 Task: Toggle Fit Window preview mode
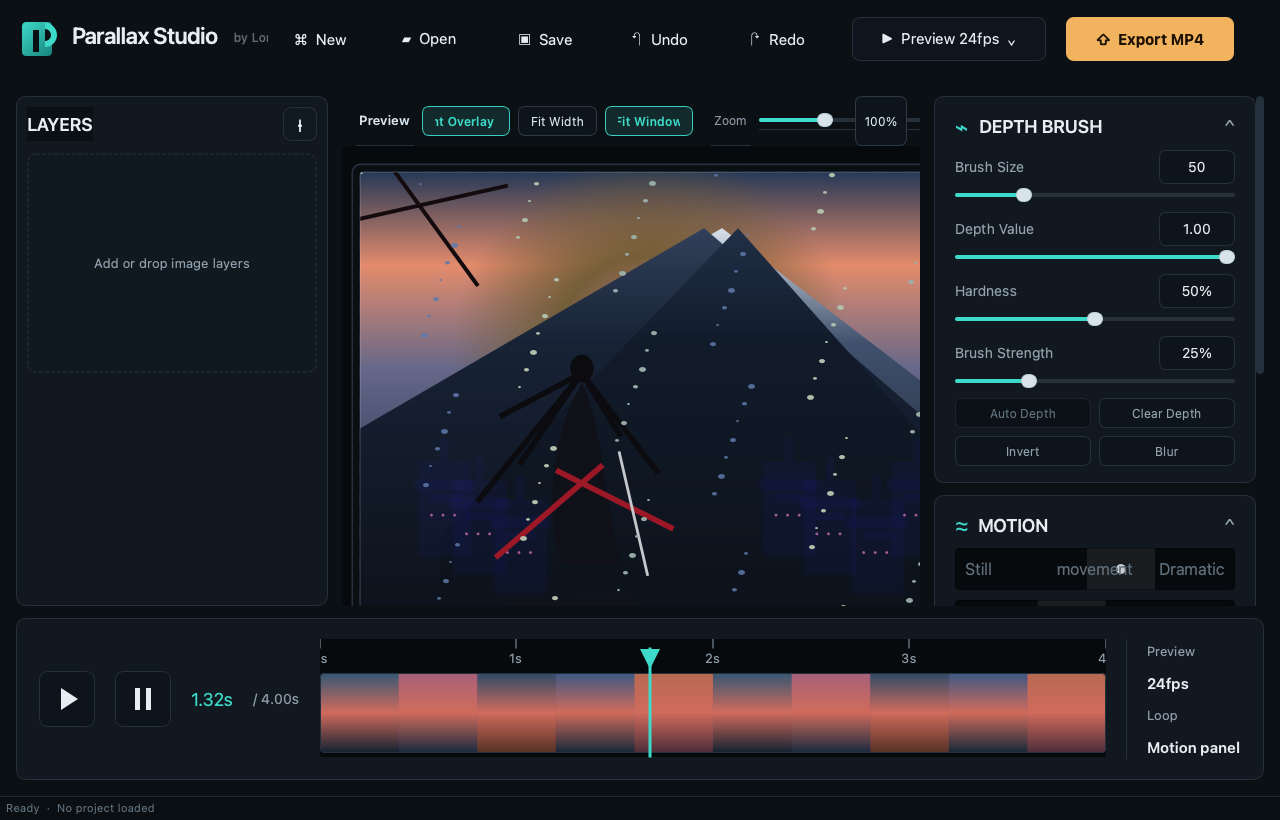[649, 121]
